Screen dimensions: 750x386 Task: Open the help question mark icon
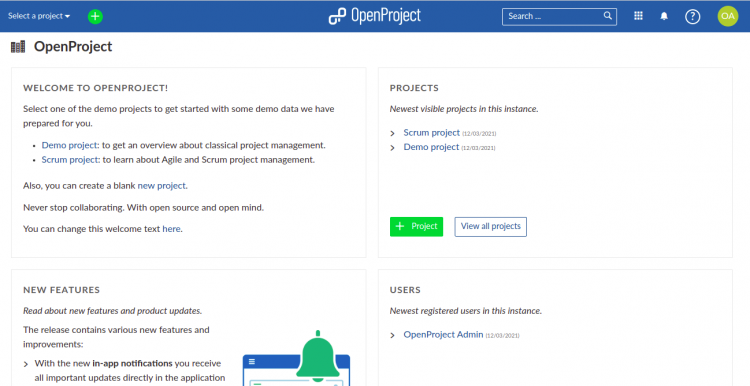pyautogui.click(x=692, y=16)
